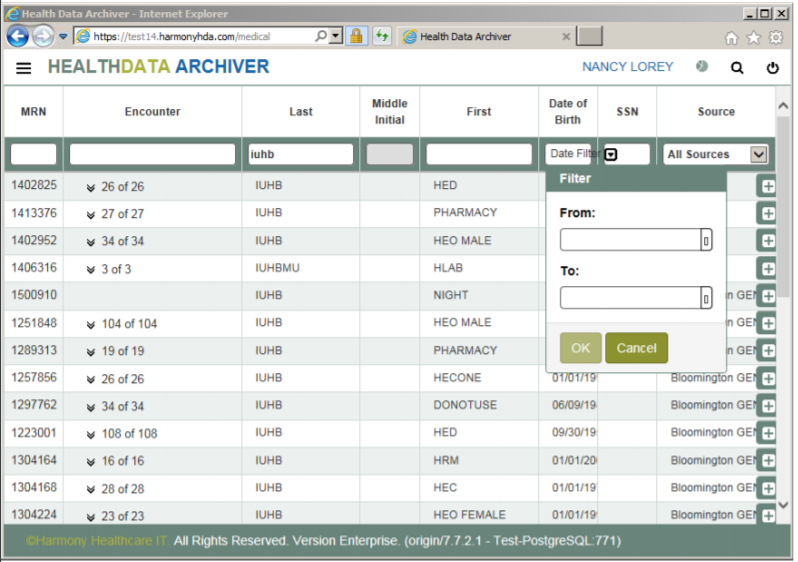Open recent pages dropdown arrow
The width and height of the screenshot is (798, 562).
click(63, 36)
